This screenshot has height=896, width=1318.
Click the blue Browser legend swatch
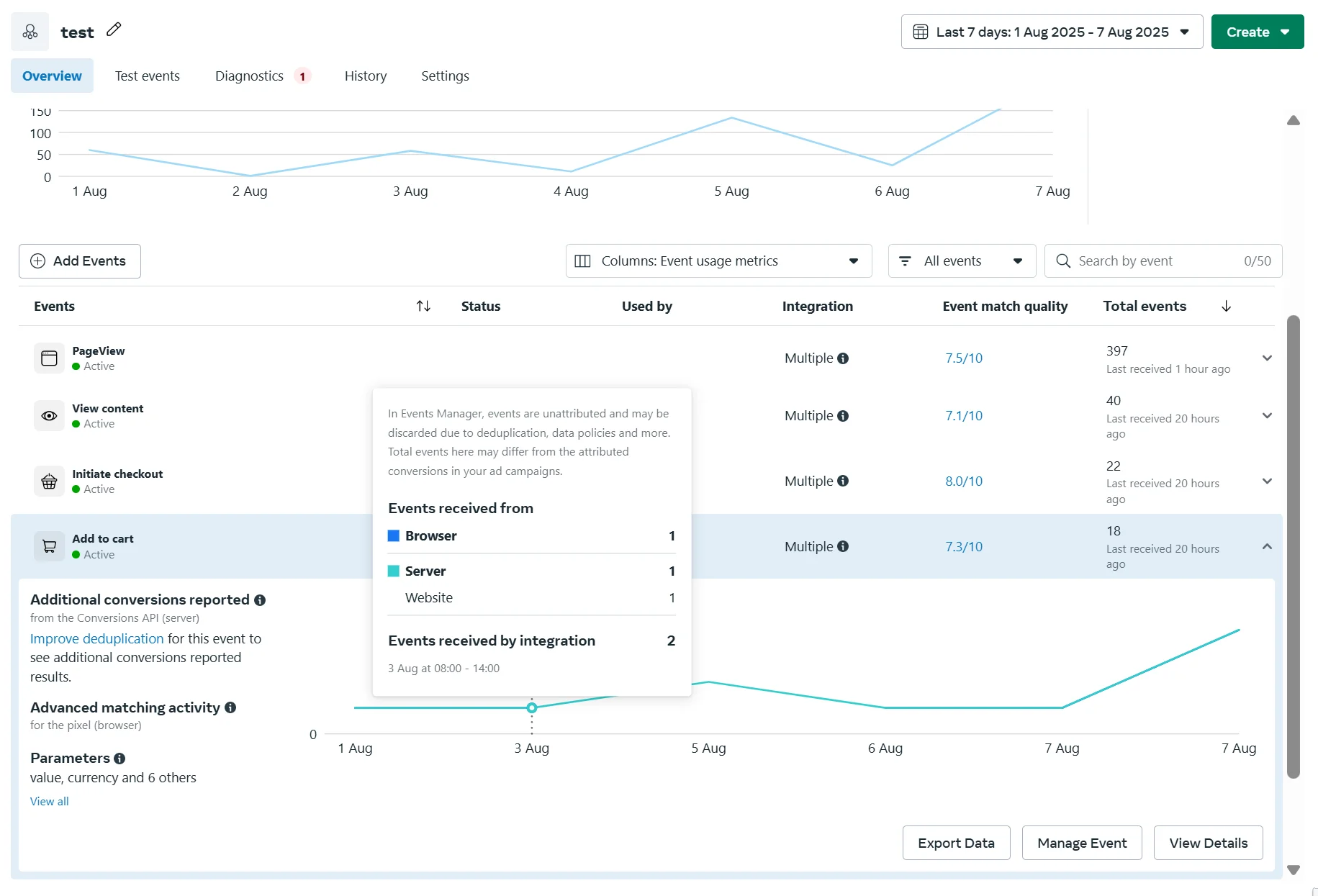tap(394, 536)
